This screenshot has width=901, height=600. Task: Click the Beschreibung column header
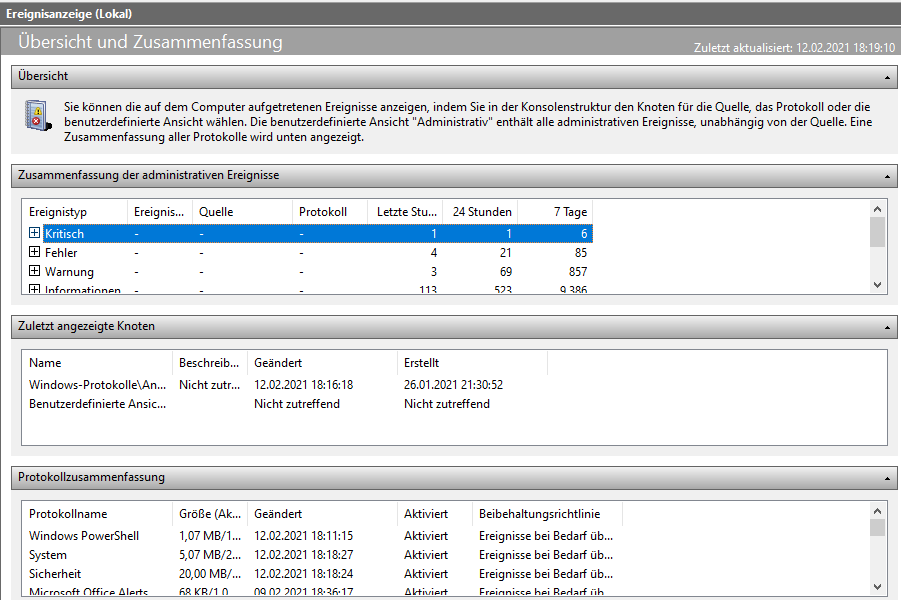(210, 363)
